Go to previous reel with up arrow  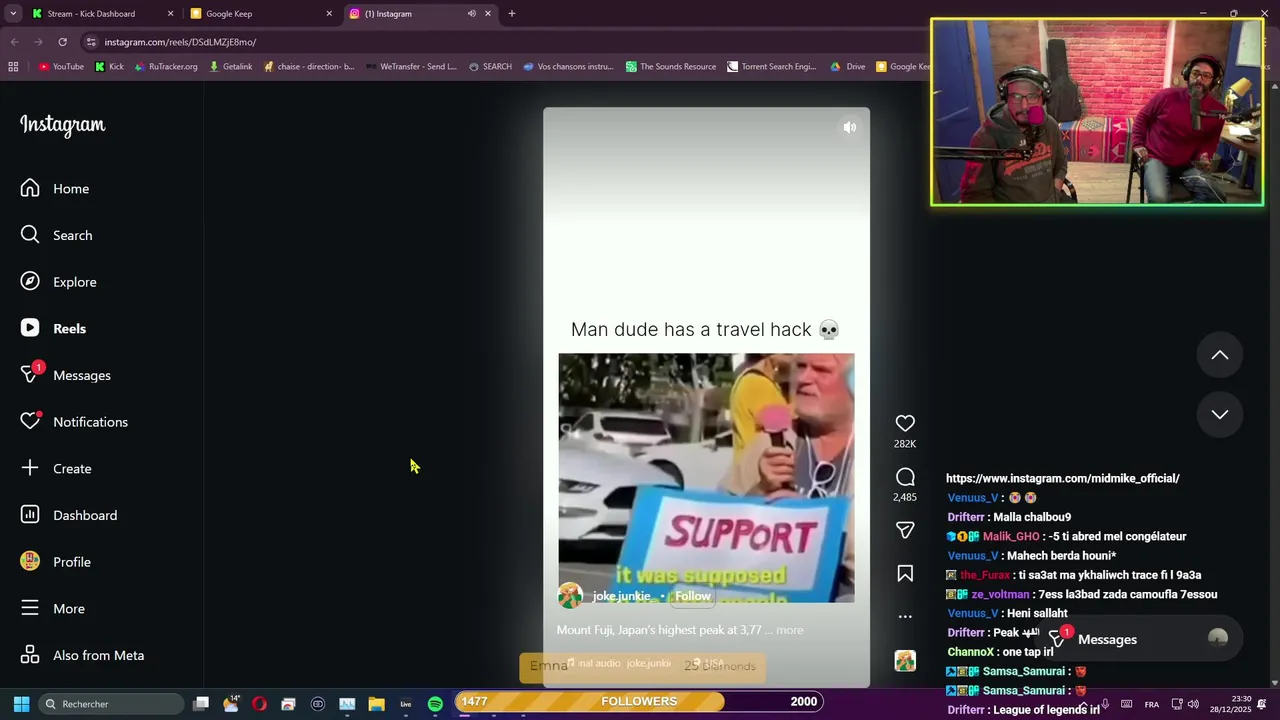pyautogui.click(x=1220, y=355)
